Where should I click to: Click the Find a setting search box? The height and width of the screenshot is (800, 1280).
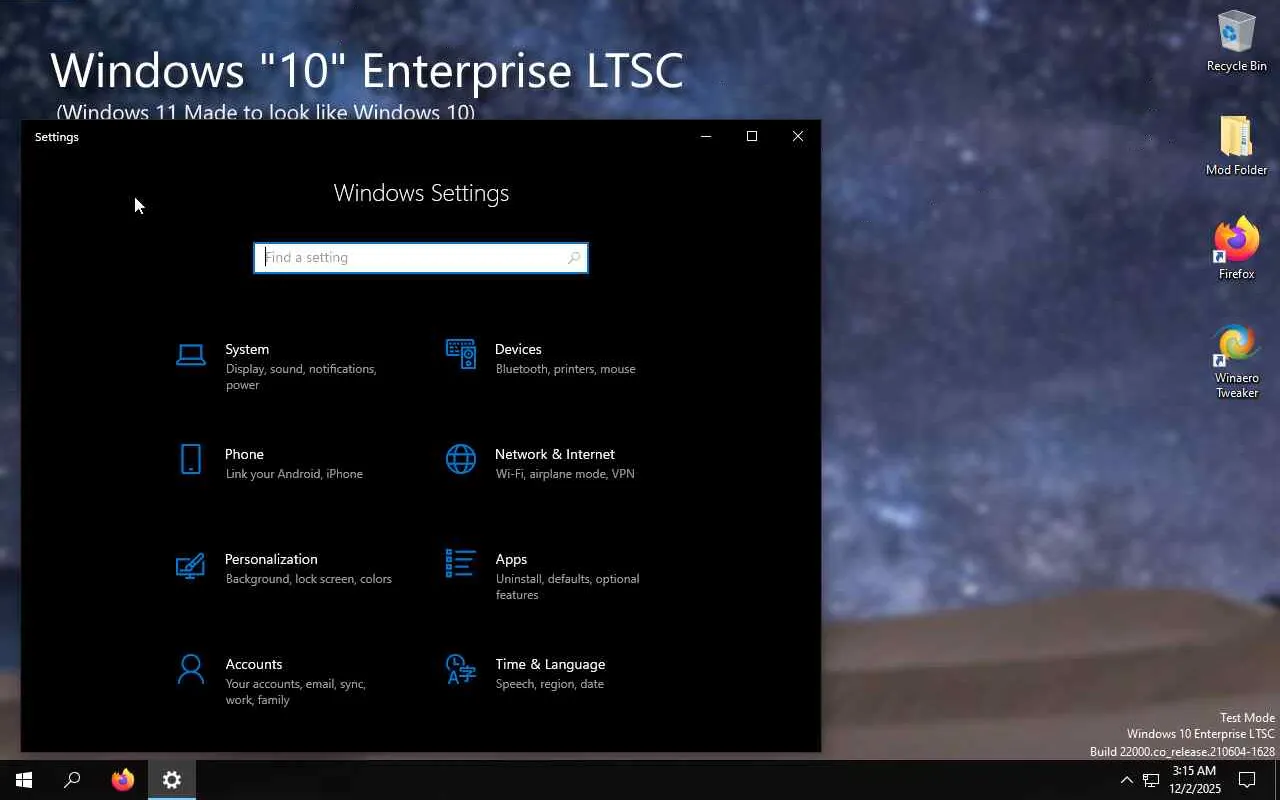coord(421,258)
